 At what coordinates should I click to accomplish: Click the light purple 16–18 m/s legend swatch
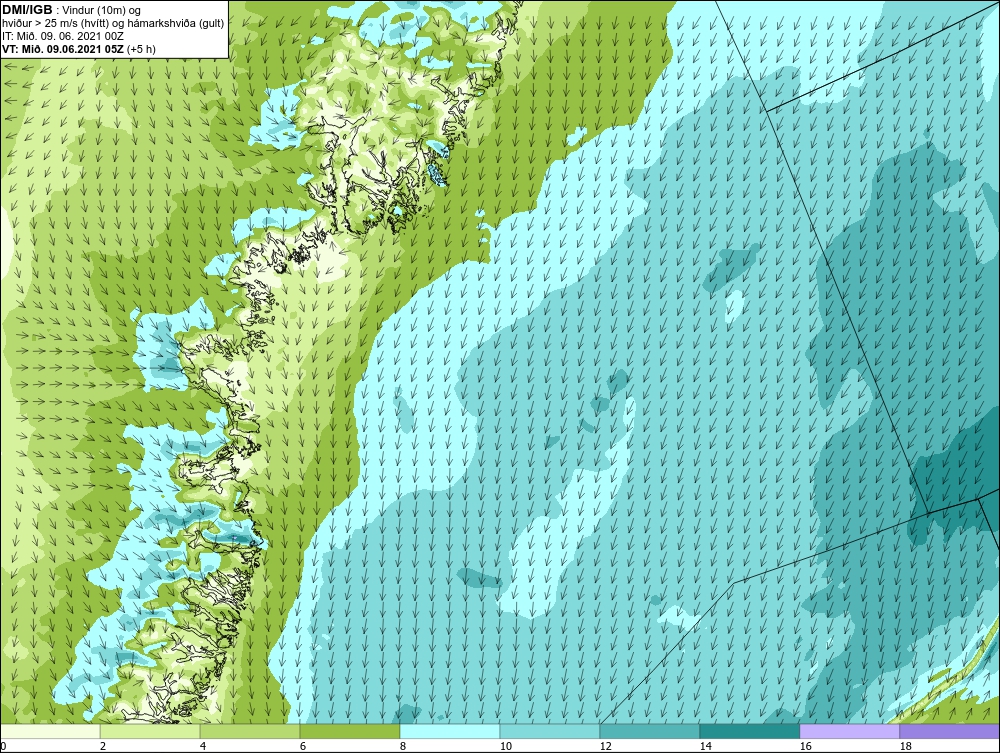click(849, 731)
